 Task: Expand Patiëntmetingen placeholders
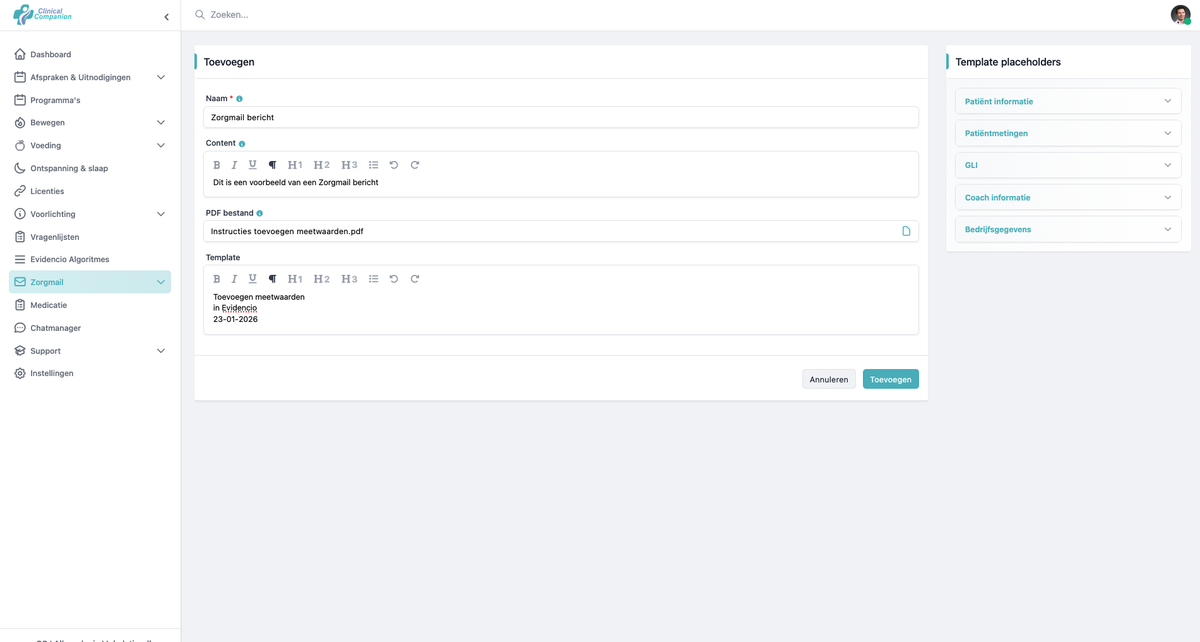pyautogui.click(x=1068, y=133)
